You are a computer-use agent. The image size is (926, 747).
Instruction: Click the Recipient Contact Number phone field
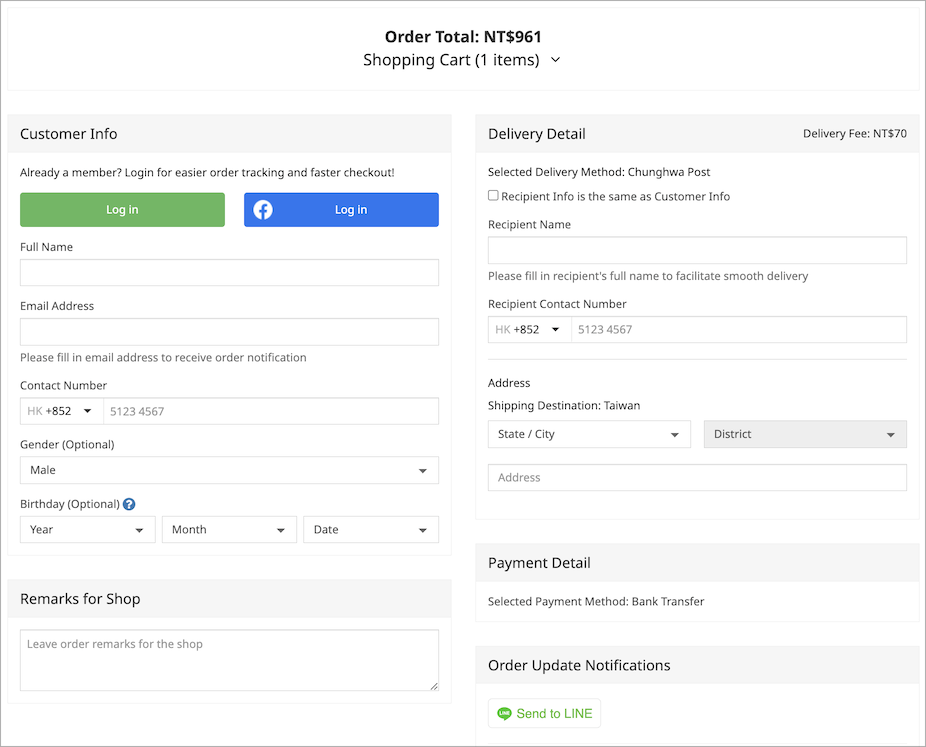click(x=739, y=330)
